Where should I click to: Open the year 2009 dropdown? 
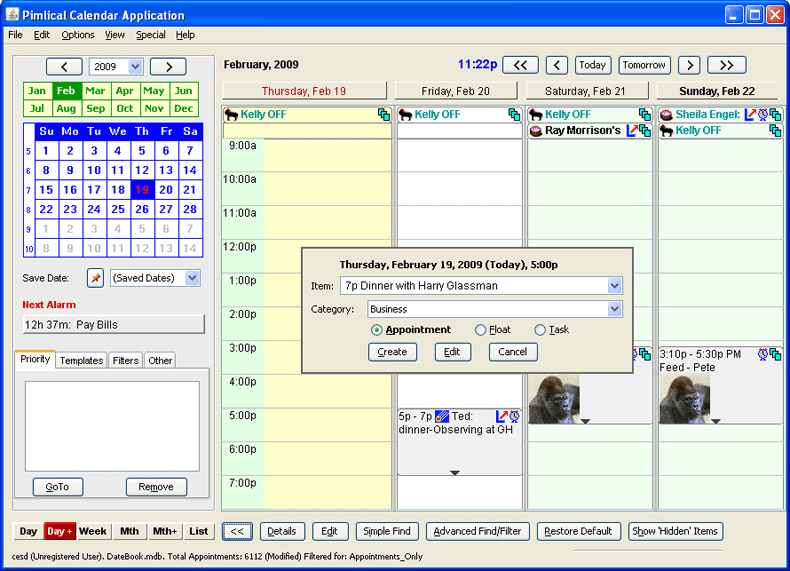[135, 67]
